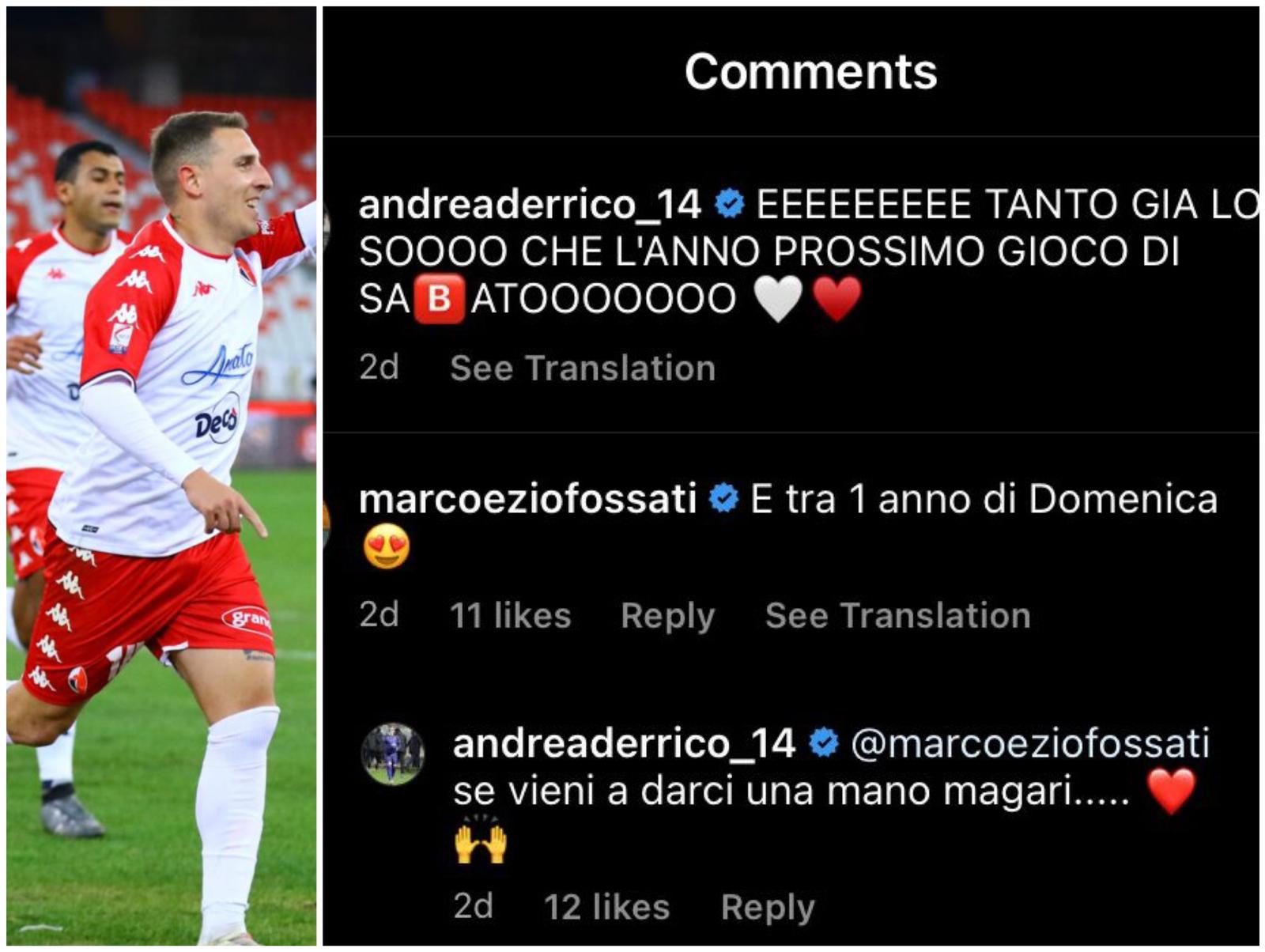Screen dimensions: 1265x952
Task: Click the heart-eyes emoji in Fossati's comment
Action: coord(387,546)
